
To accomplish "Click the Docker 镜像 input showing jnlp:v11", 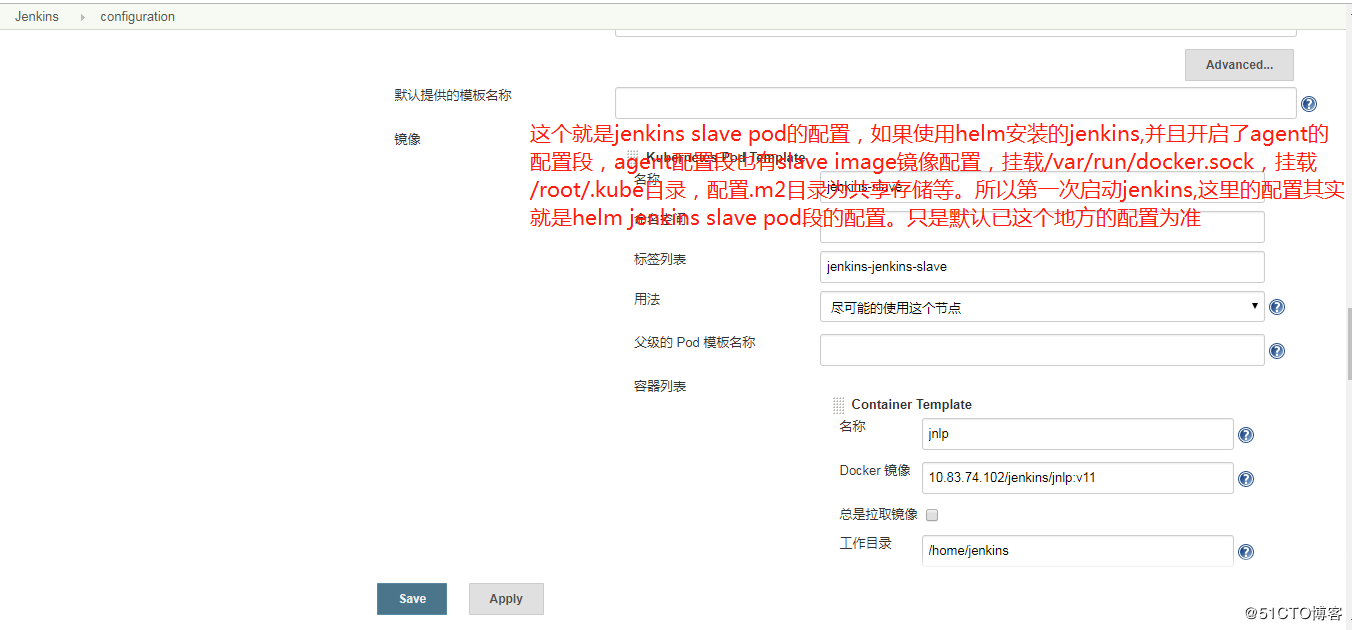I will [1077, 478].
